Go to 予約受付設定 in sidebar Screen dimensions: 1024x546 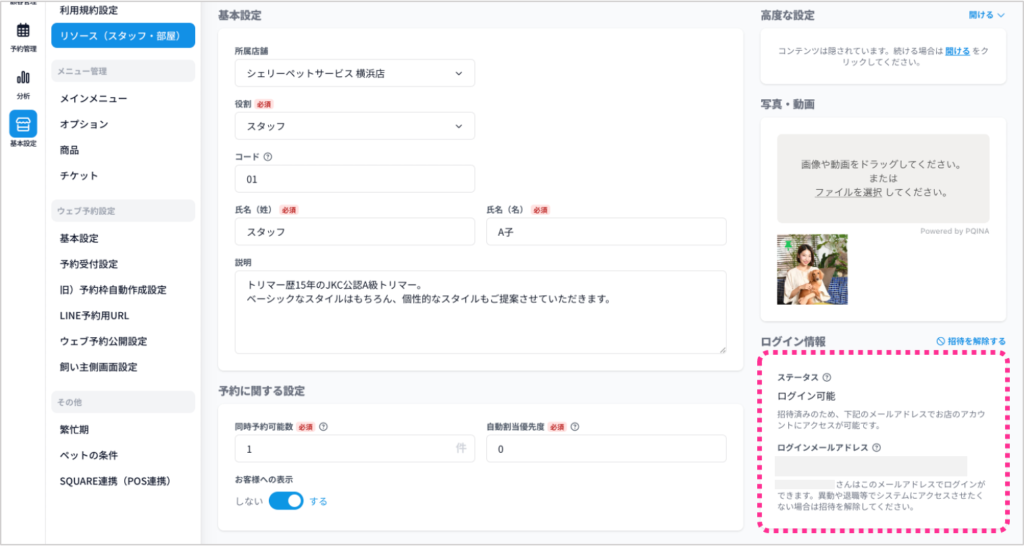tap(89, 264)
